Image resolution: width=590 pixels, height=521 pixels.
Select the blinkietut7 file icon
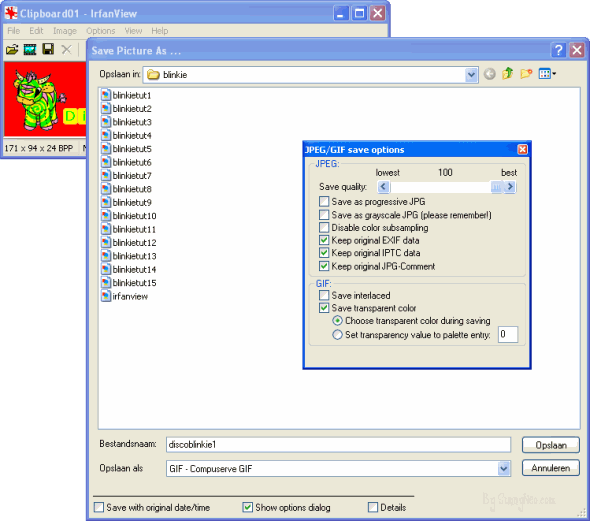point(106,175)
